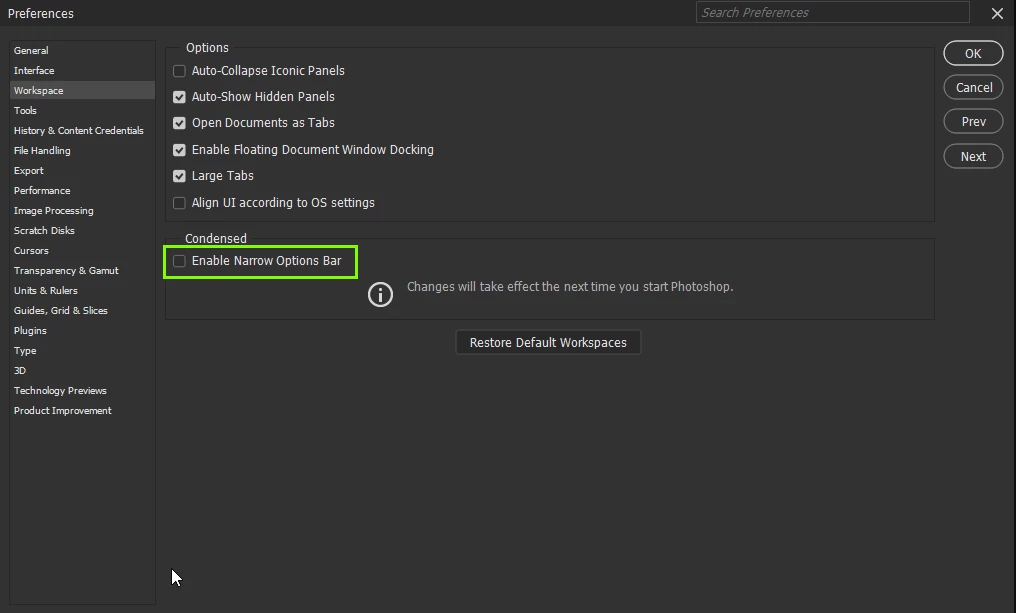Go to Transparency & Gamut settings

82,271
